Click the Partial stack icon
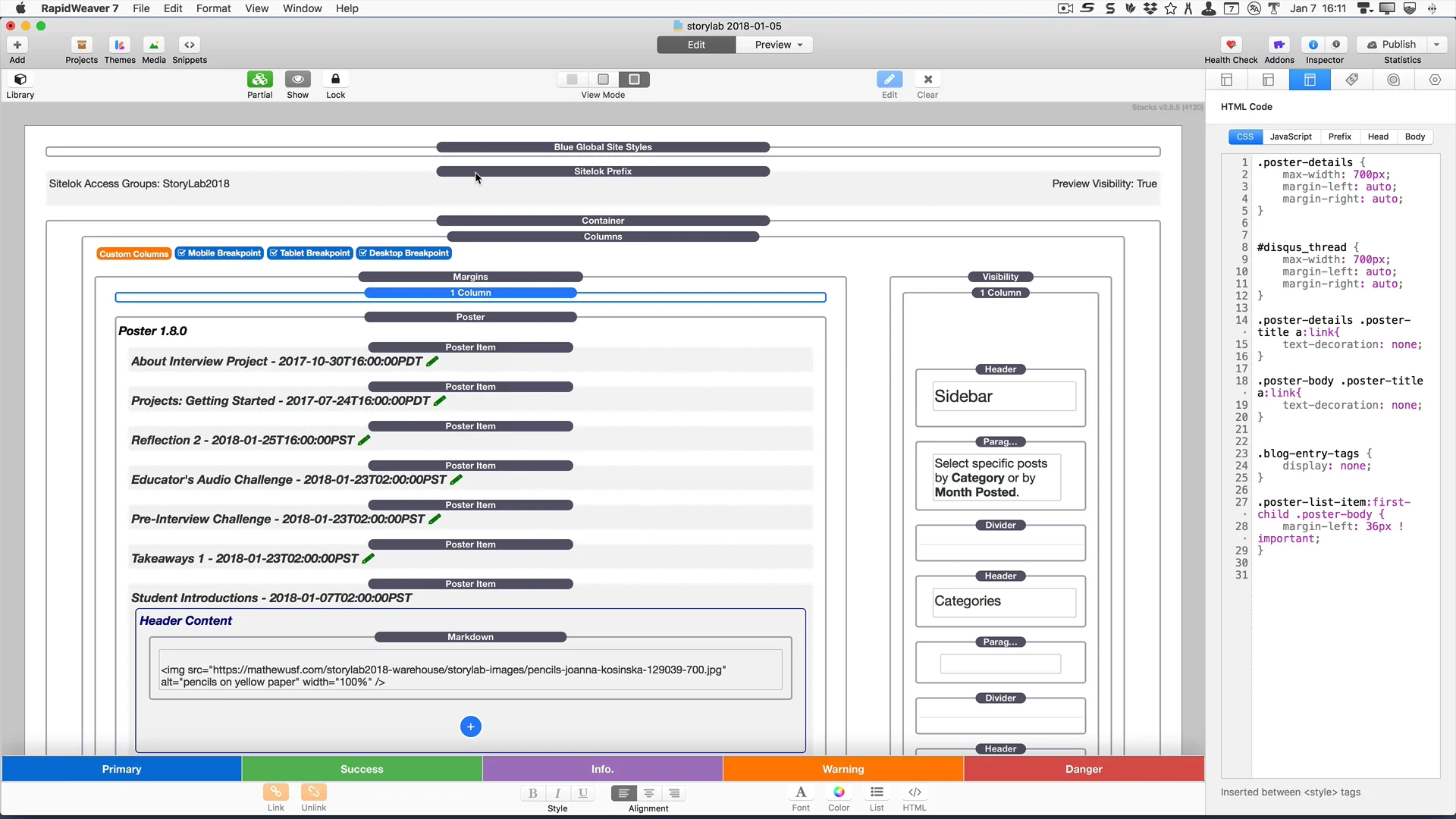The height and width of the screenshot is (819, 1456). click(x=259, y=80)
